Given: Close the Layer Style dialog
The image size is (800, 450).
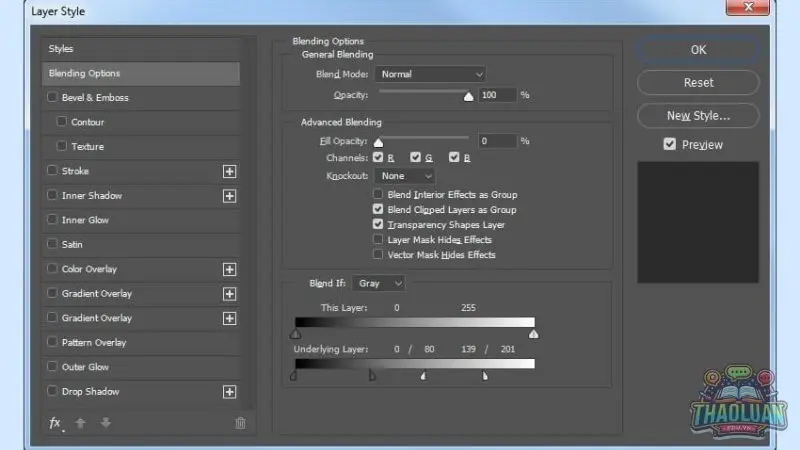Looking at the screenshot, I should (748, 7).
